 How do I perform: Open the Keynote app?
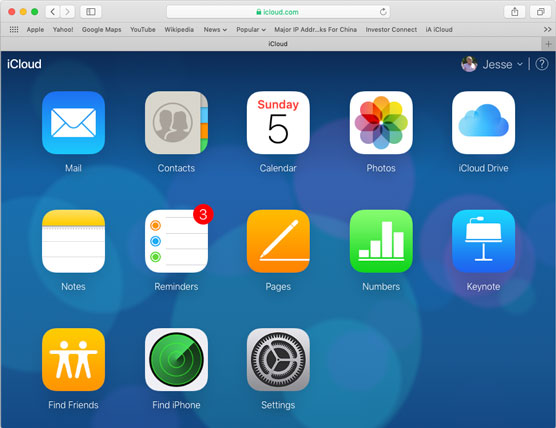[483, 241]
